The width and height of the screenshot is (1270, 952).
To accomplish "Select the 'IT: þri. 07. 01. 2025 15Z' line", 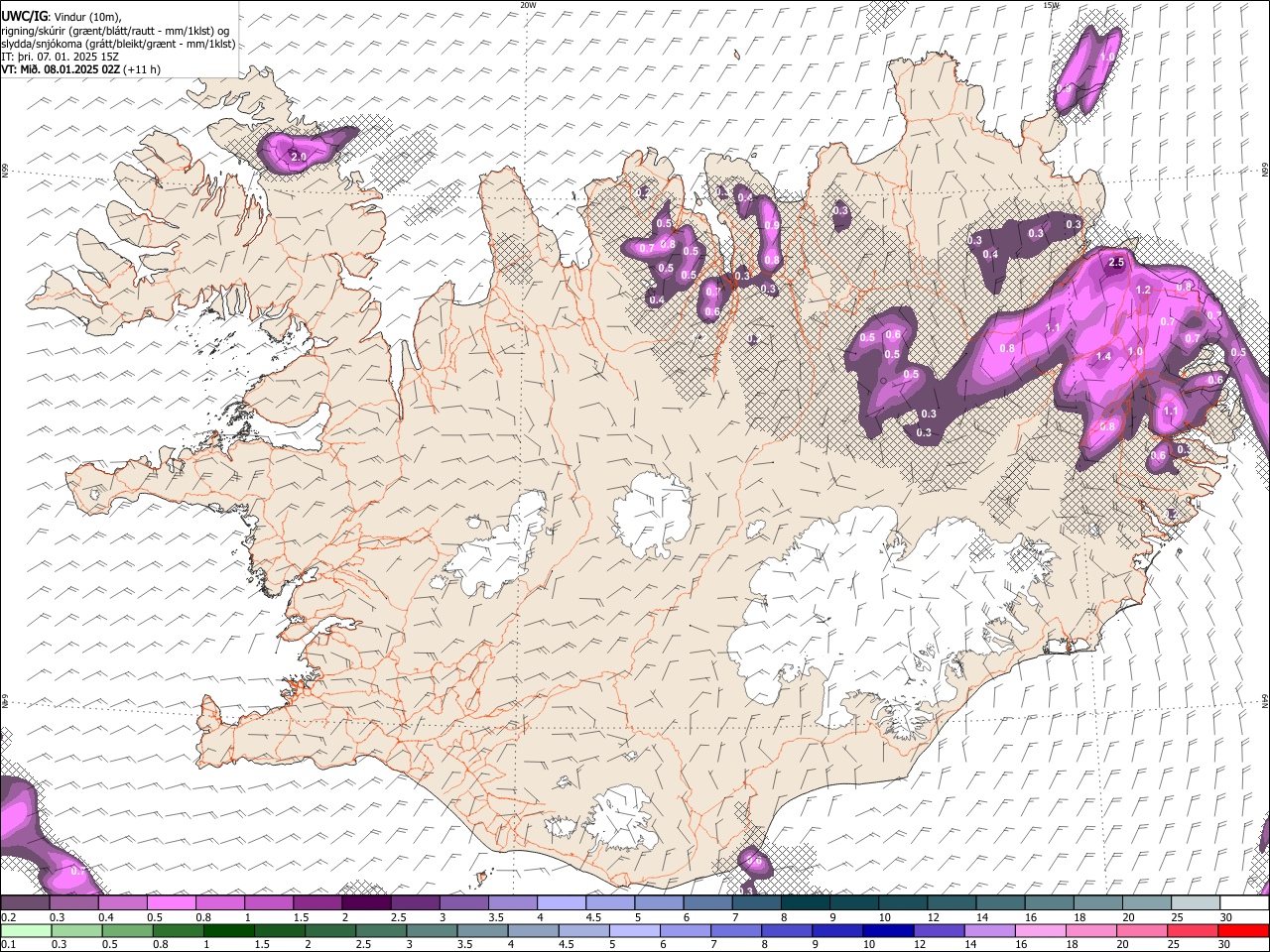I will pos(60,57).
